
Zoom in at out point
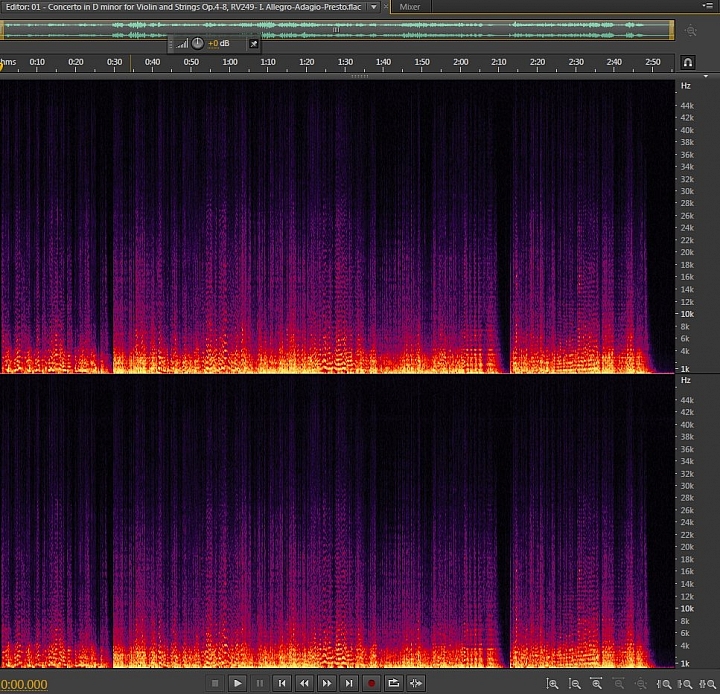pos(685,684)
